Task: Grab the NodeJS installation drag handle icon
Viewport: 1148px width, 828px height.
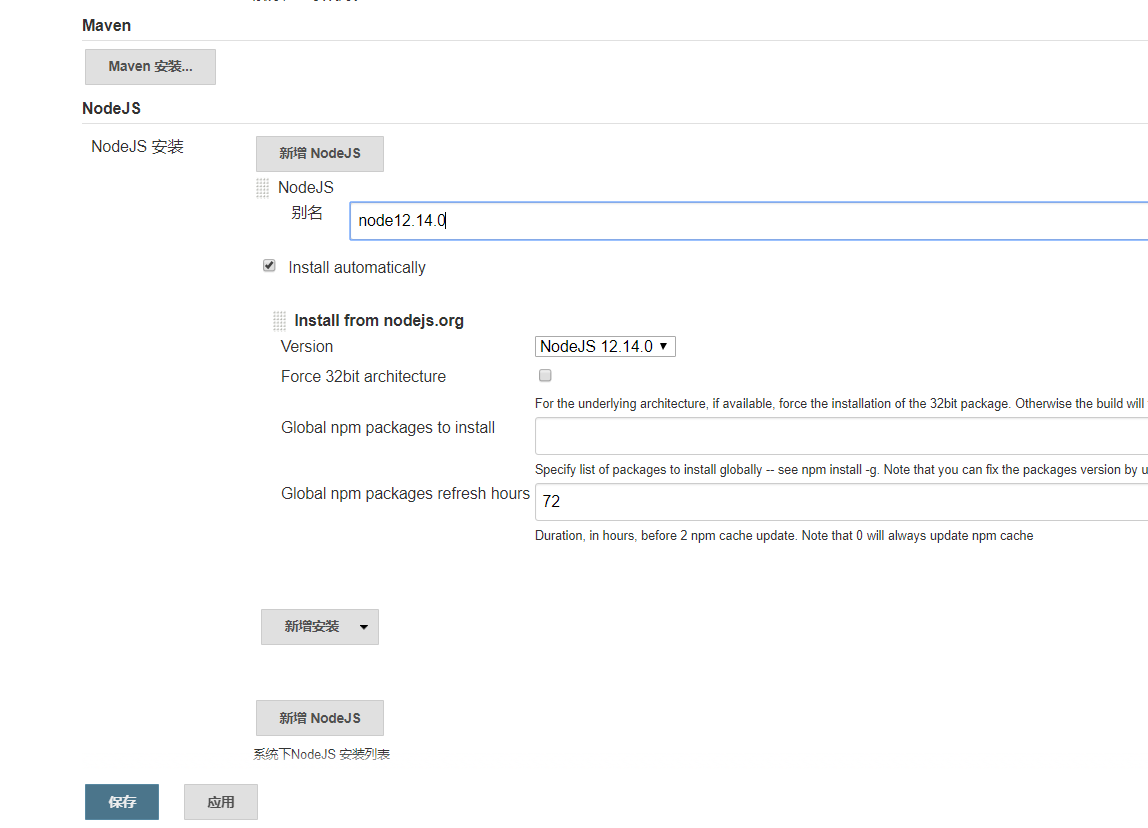Action: (262, 188)
